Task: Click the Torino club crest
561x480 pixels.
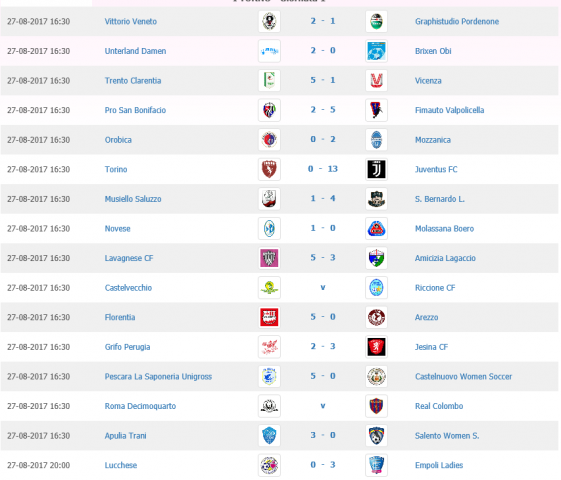Action: click(269, 169)
